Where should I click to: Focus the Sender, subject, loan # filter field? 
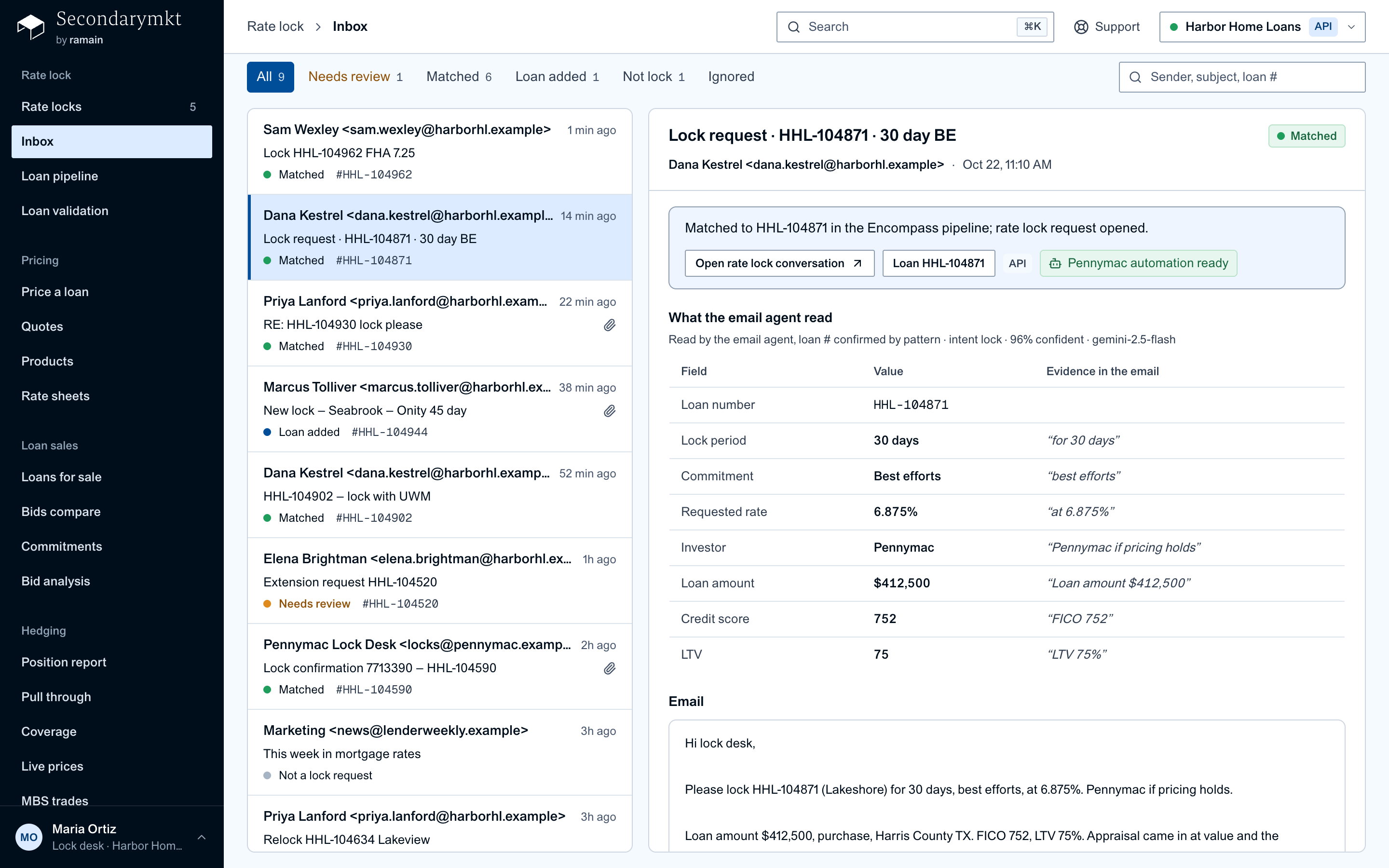click(x=1241, y=77)
